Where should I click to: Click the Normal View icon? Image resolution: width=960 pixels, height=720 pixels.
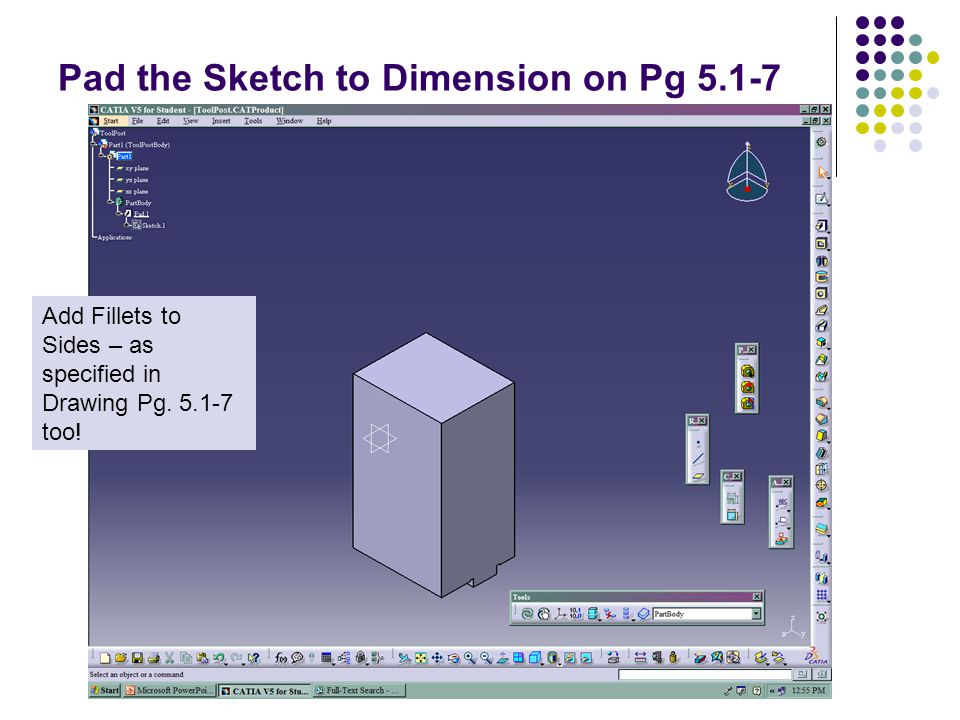pos(503,658)
